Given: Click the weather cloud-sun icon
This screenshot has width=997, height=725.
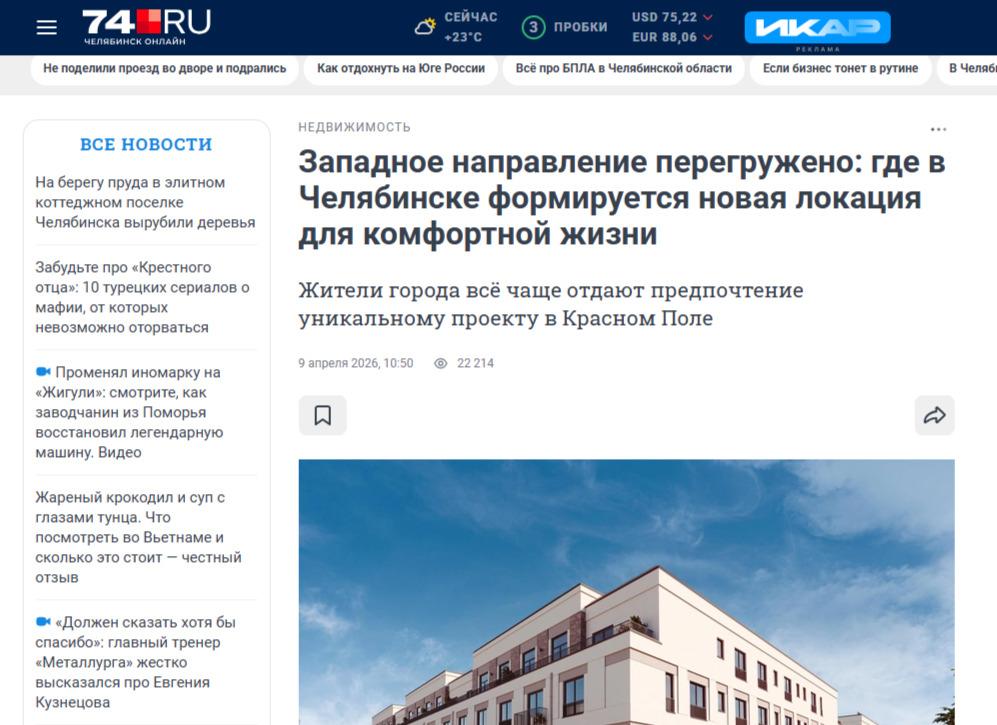Looking at the screenshot, I should tap(425, 27).
